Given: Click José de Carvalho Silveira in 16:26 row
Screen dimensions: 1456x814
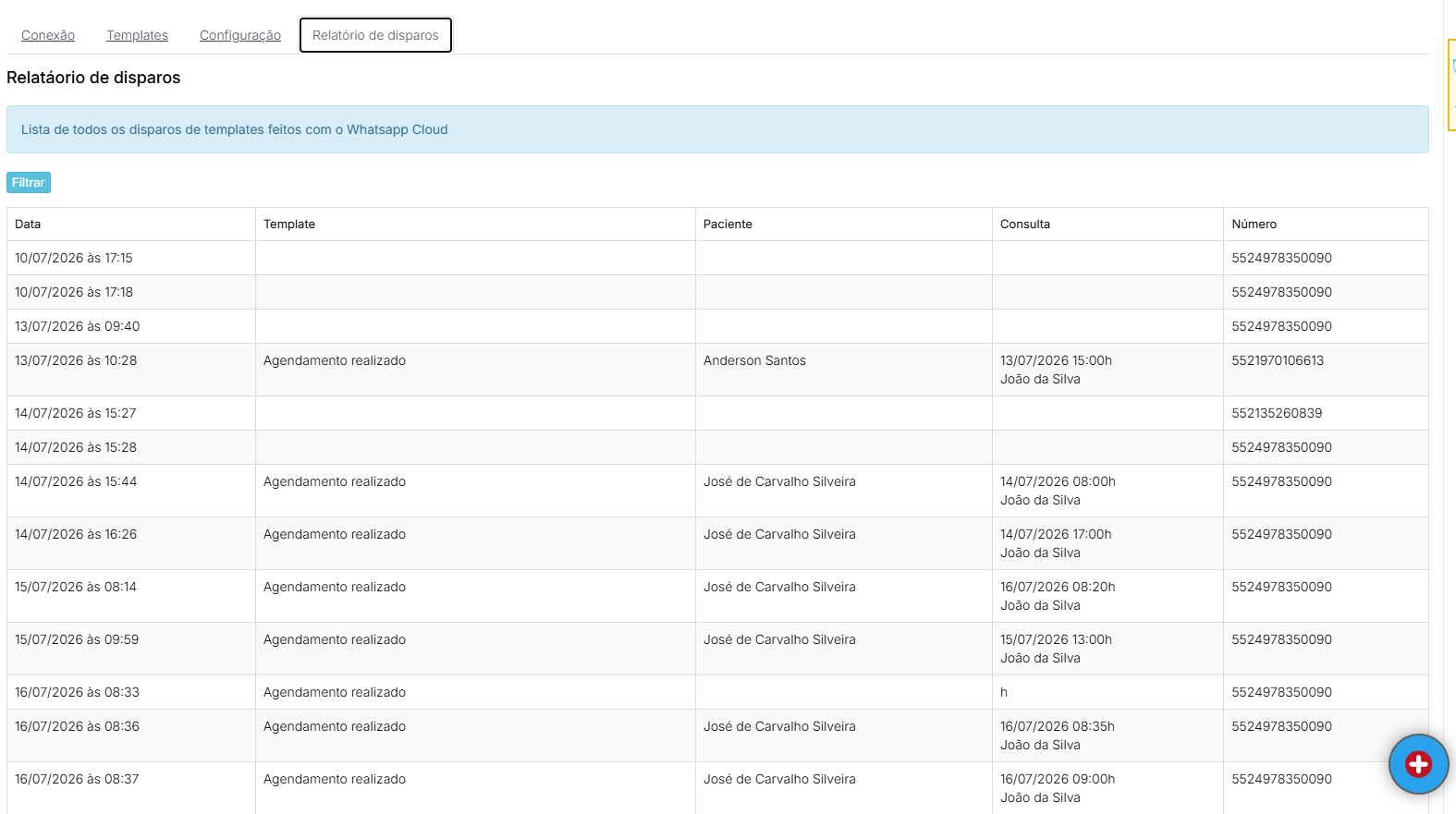Looking at the screenshot, I should coord(779,534).
